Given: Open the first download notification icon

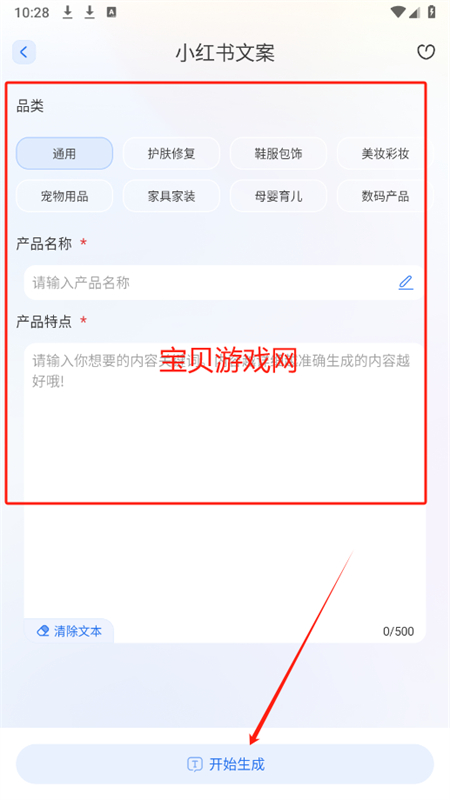Looking at the screenshot, I should tap(67, 12).
